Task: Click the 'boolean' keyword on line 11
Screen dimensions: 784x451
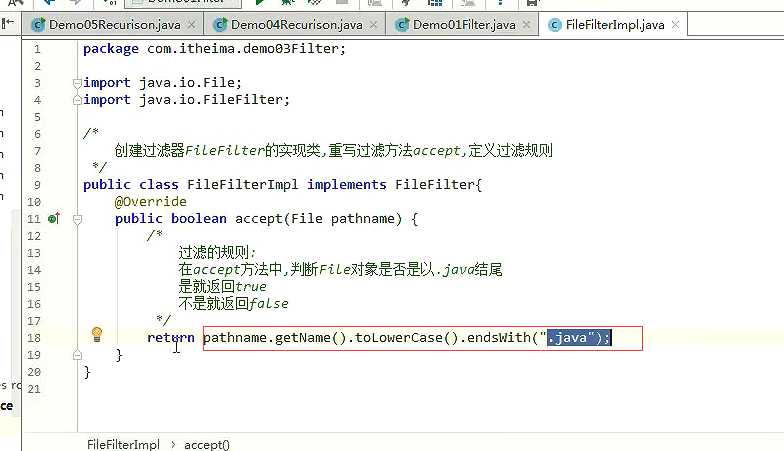Action: coord(198,219)
